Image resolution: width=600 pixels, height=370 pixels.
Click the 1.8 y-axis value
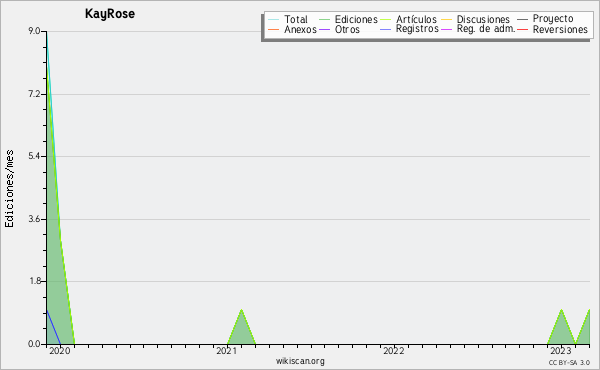34,281
